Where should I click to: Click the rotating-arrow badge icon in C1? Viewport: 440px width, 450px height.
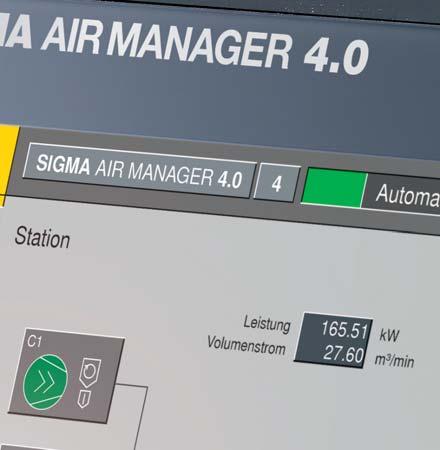[x=90, y=372]
